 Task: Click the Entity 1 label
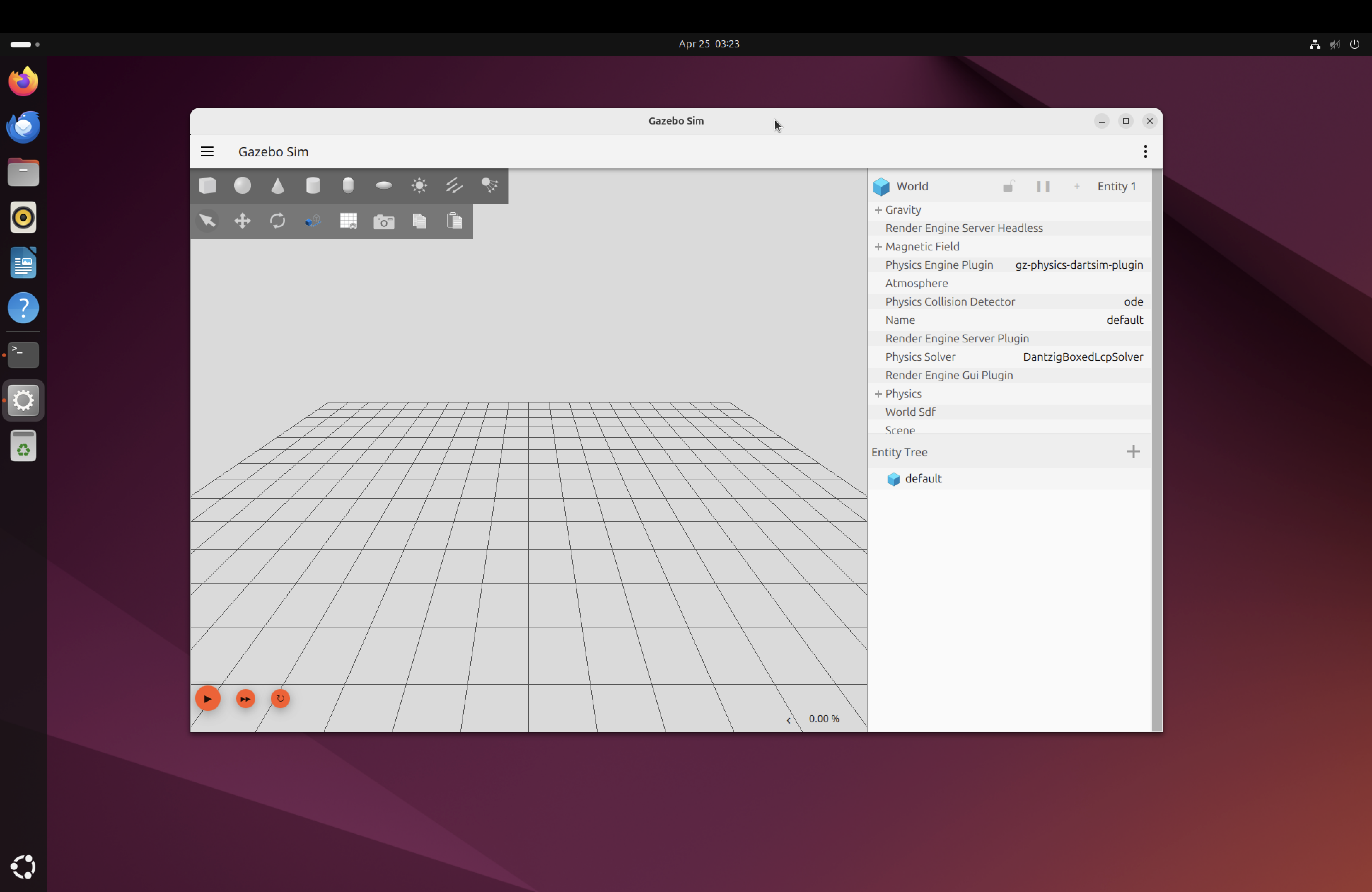tap(1117, 186)
